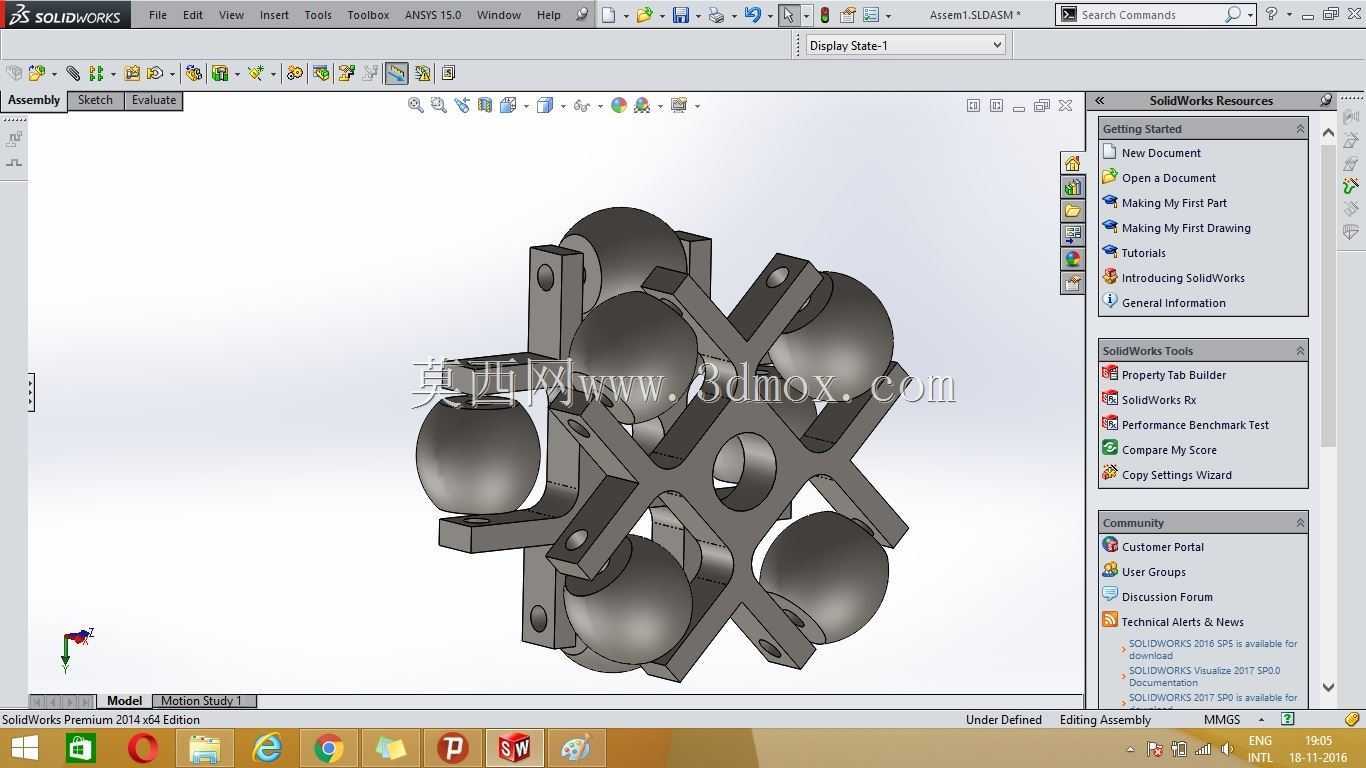1366x768 pixels.
Task: Click the Undo arrow icon
Action: pos(753,15)
